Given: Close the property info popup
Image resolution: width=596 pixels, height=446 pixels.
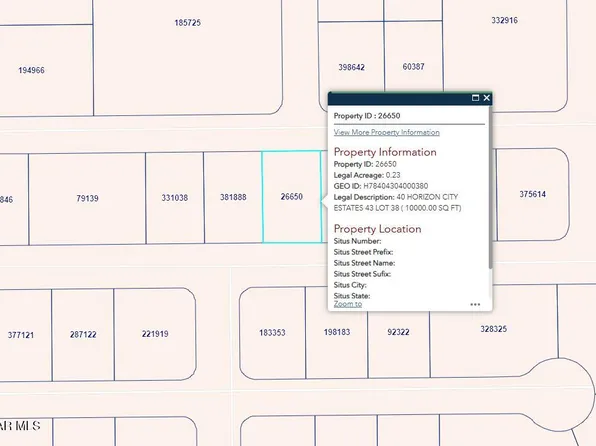Looking at the screenshot, I should [x=487, y=98].
